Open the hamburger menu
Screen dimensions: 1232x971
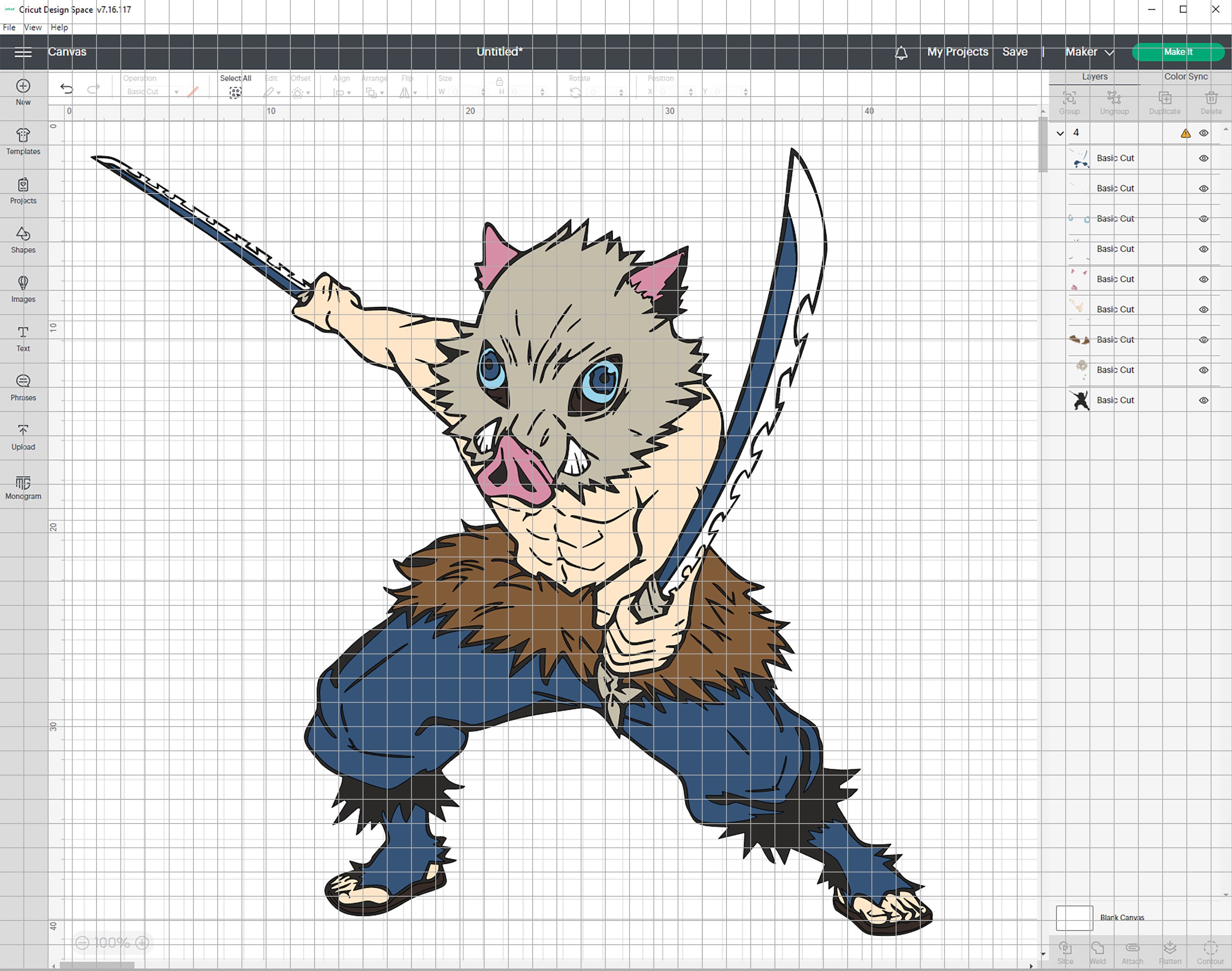point(23,52)
